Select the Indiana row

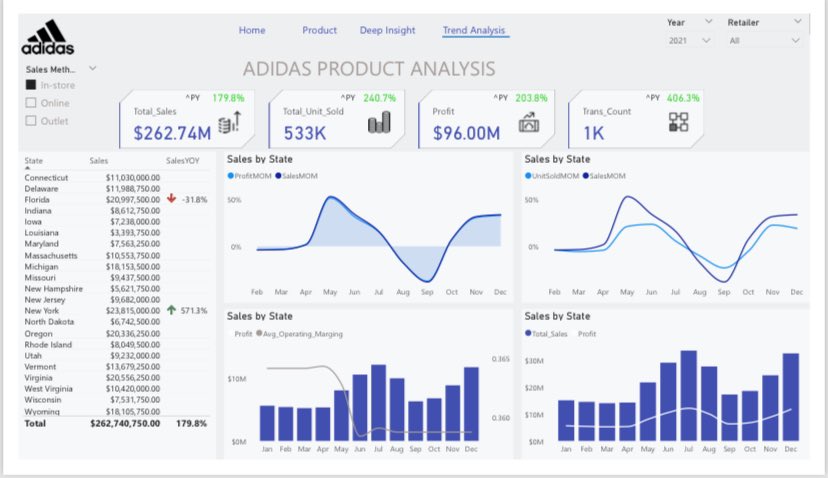pos(116,211)
